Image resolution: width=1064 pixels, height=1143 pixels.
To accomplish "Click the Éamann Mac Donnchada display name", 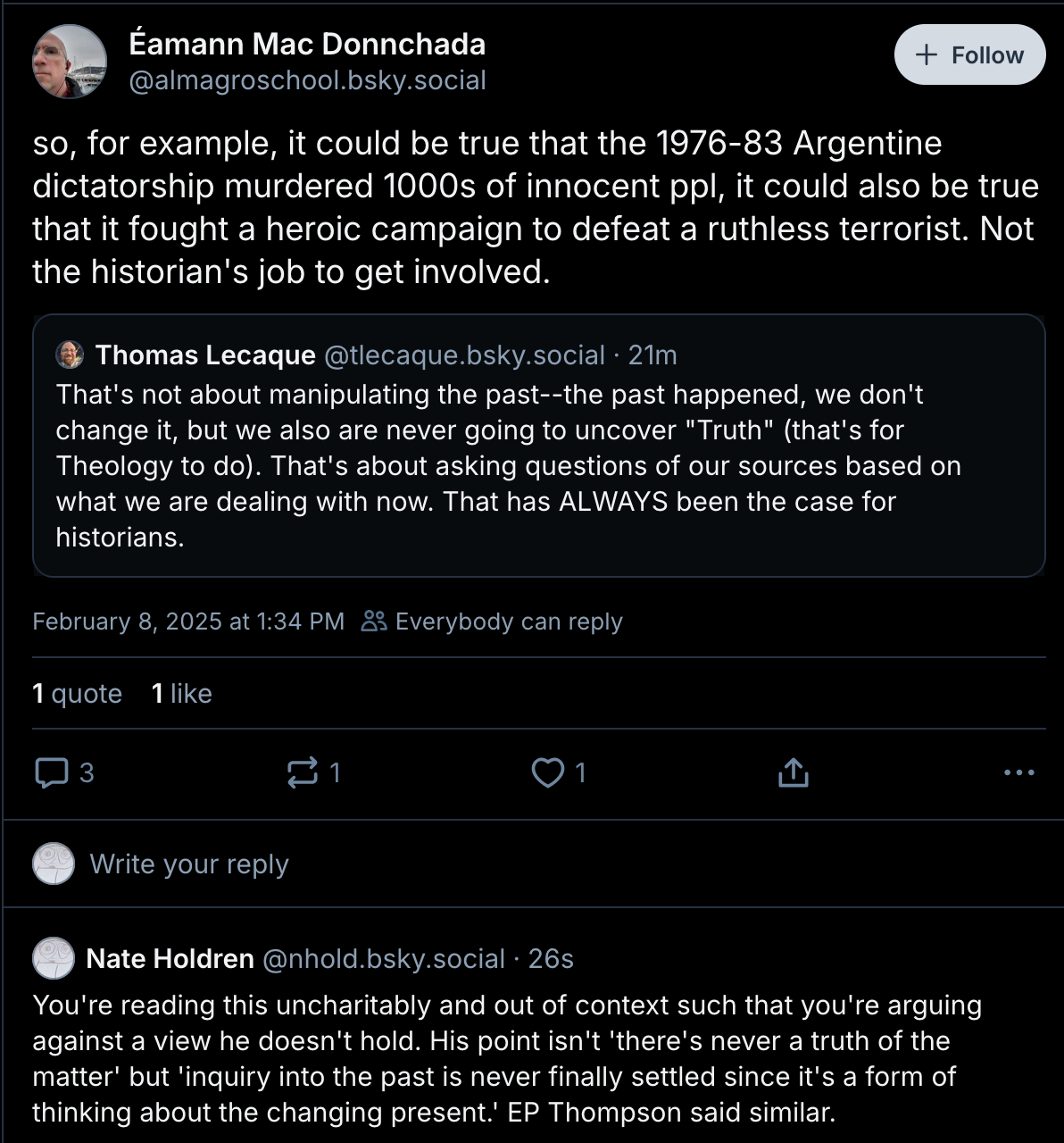I will 307,44.
